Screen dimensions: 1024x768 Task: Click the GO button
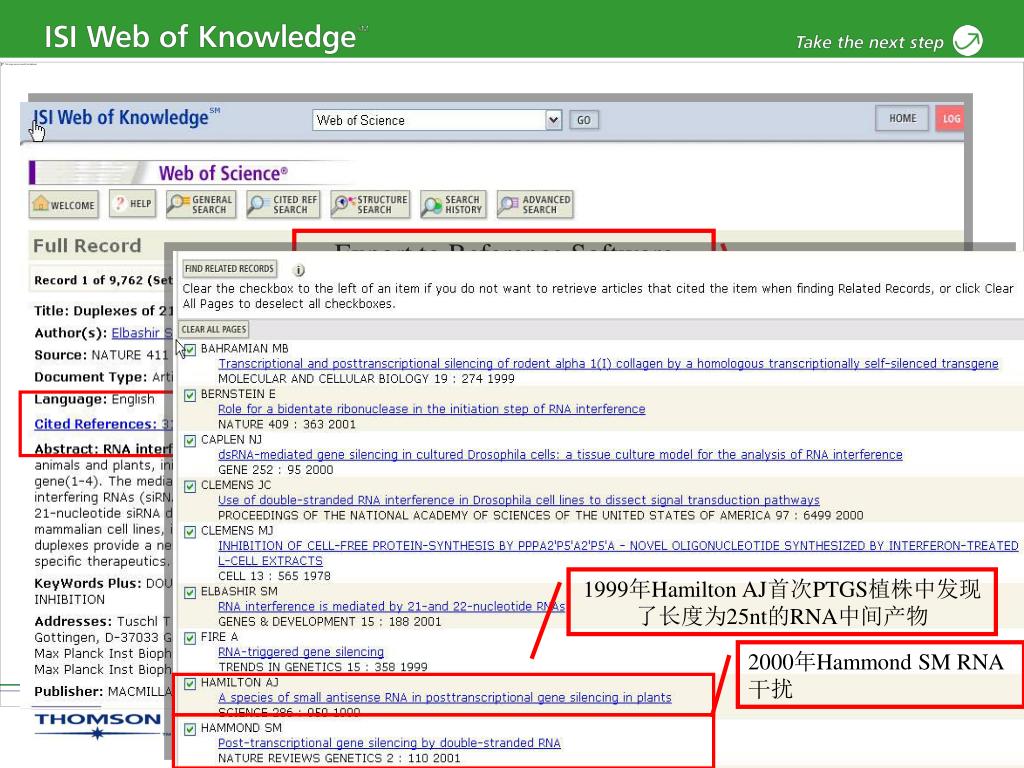pos(584,120)
